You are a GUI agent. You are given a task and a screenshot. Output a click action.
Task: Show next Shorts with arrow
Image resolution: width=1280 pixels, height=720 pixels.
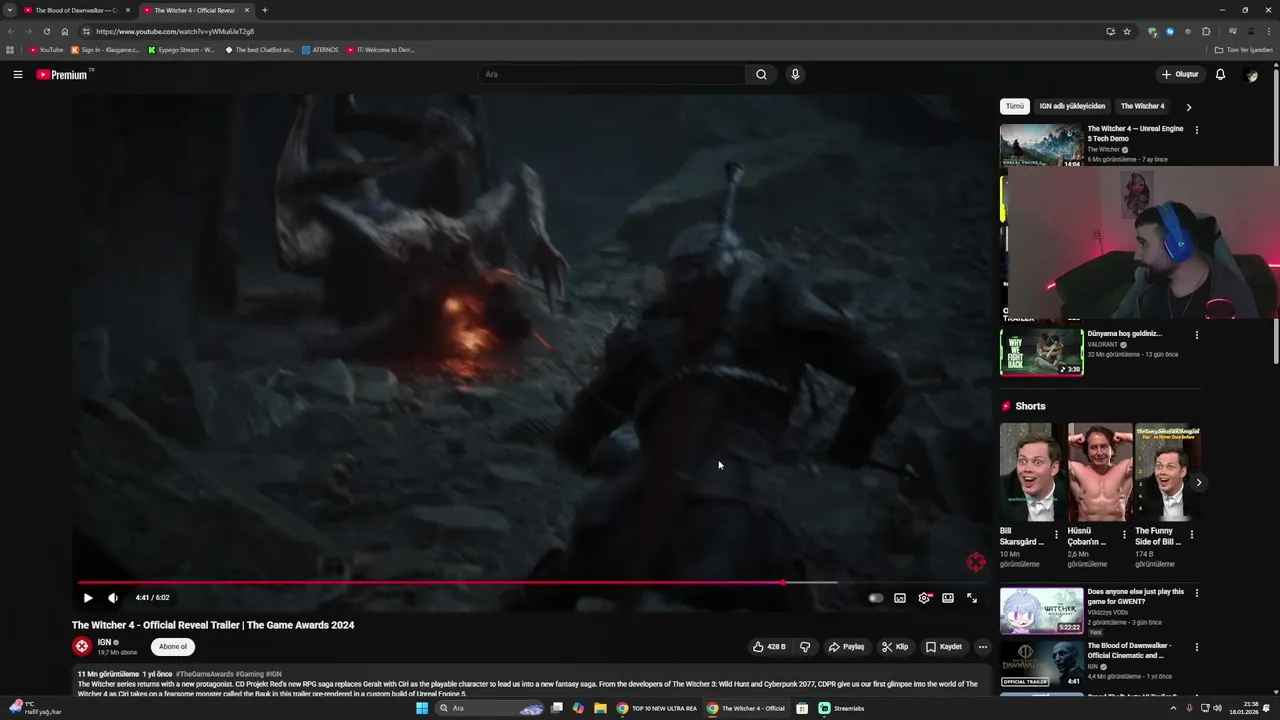point(1198,483)
